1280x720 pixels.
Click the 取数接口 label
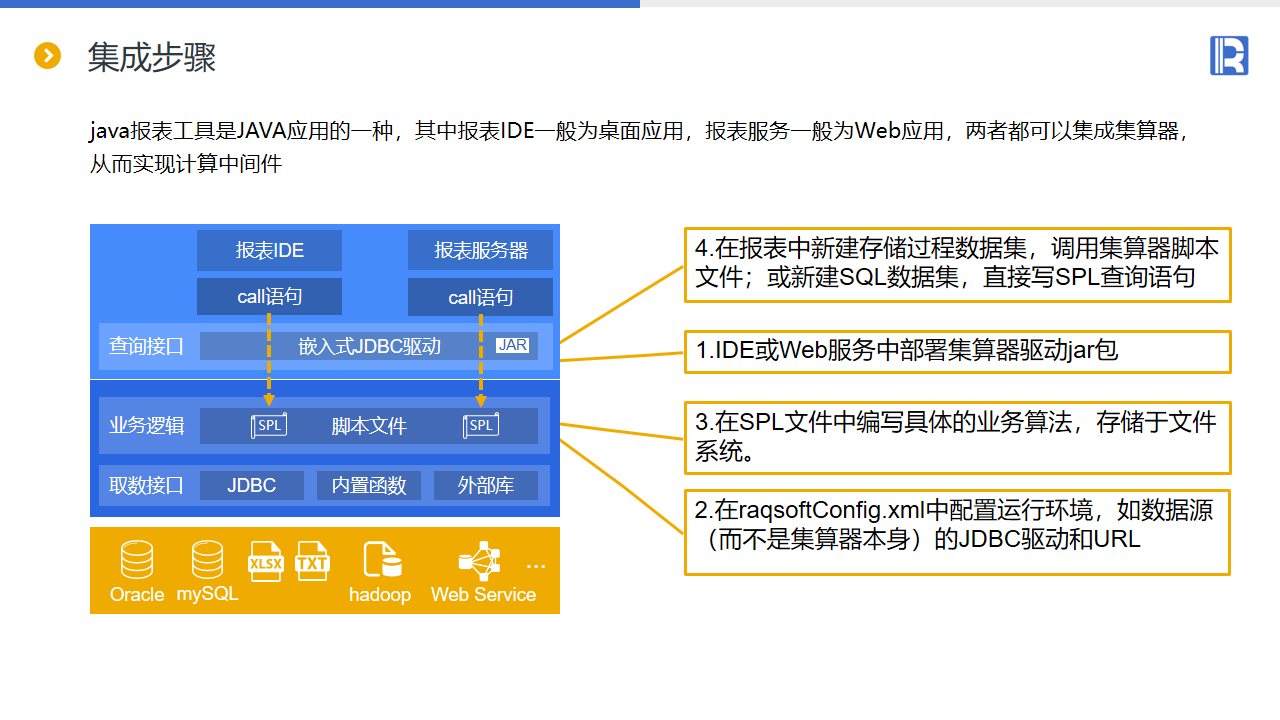[x=147, y=486]
